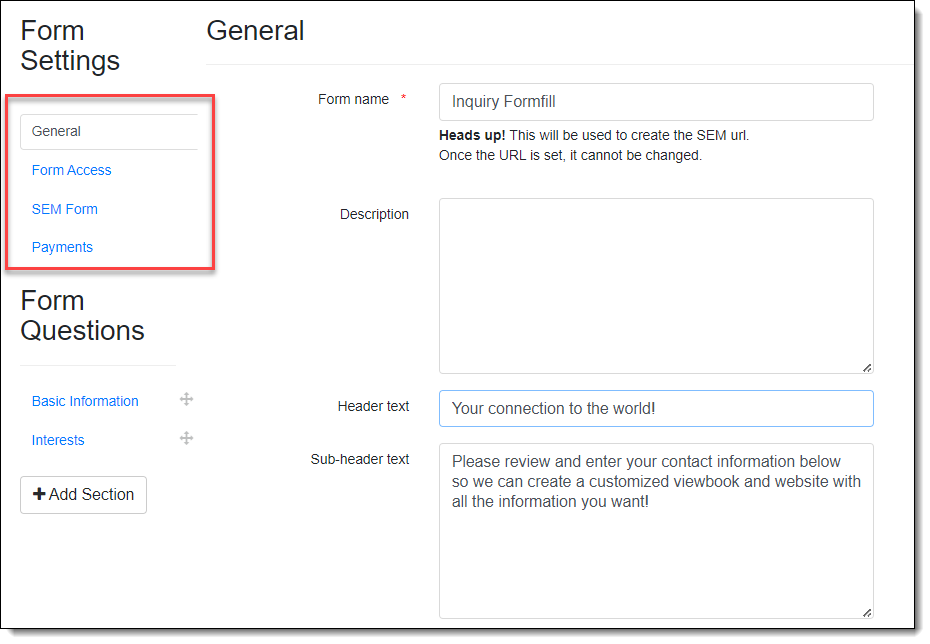The height and width of the screenshot is (644, 930).
Task: Click the Header text label
Action: coord(374,407)
